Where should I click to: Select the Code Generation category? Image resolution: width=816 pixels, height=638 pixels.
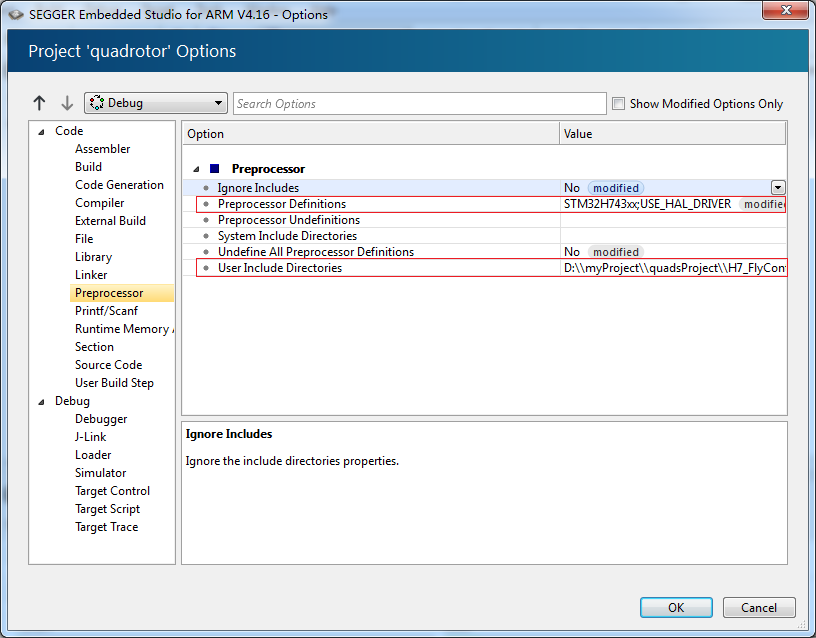(119, 185)
